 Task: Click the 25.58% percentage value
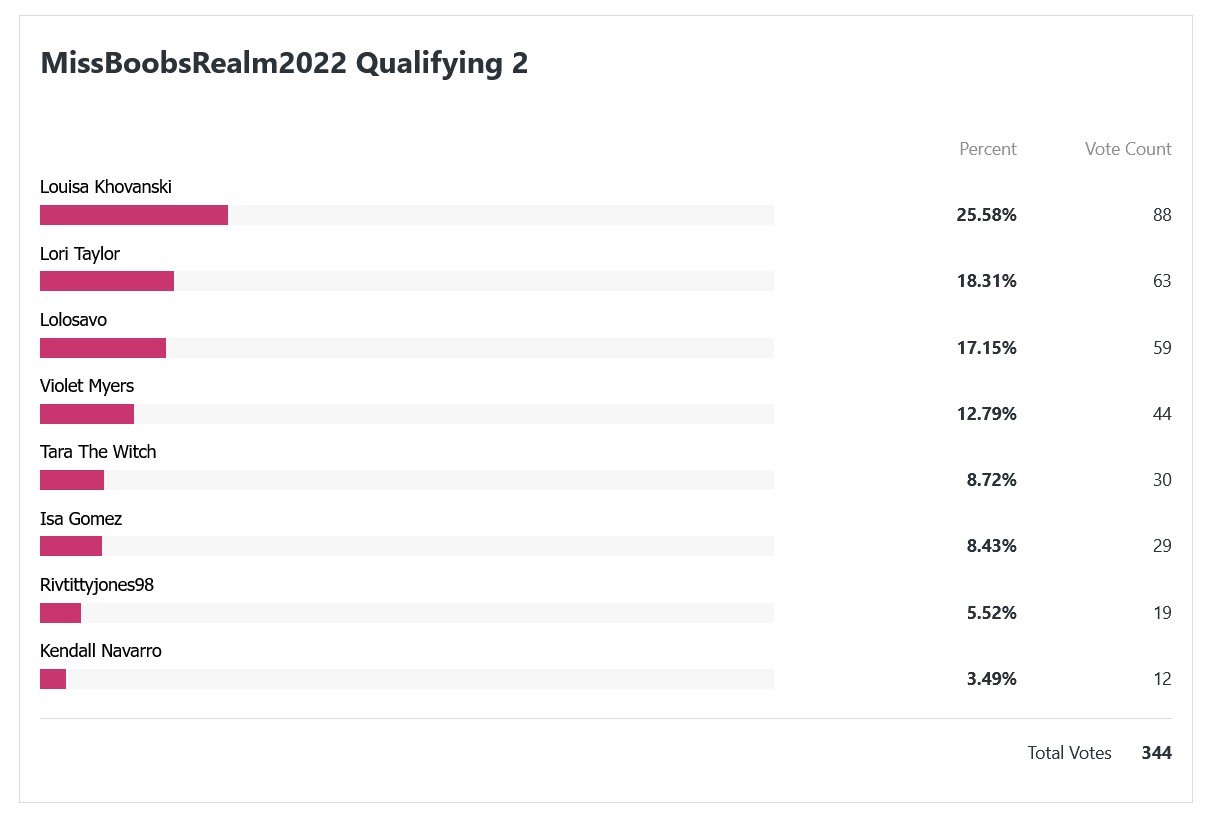pyautogui.click(x=986, y=215)
